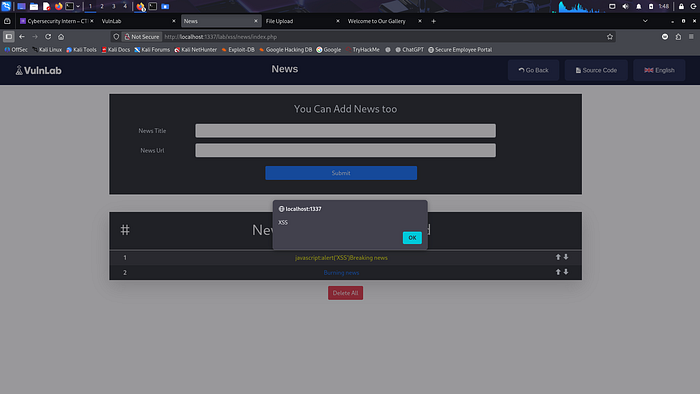
Task: Open the Kali applications menu icon
Action: pos(6,6)
